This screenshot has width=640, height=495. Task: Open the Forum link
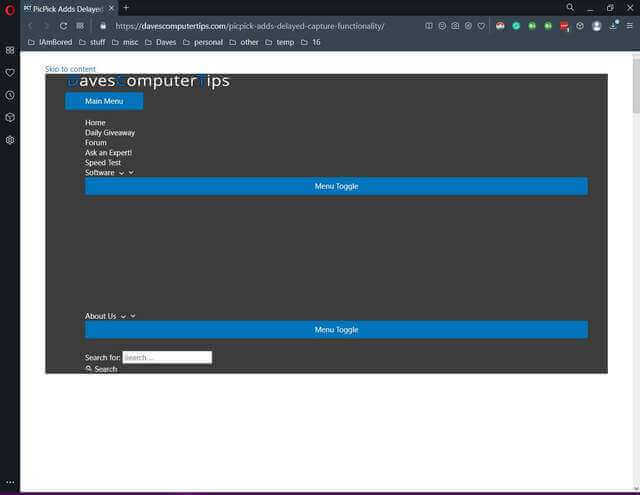click(96, 142)
